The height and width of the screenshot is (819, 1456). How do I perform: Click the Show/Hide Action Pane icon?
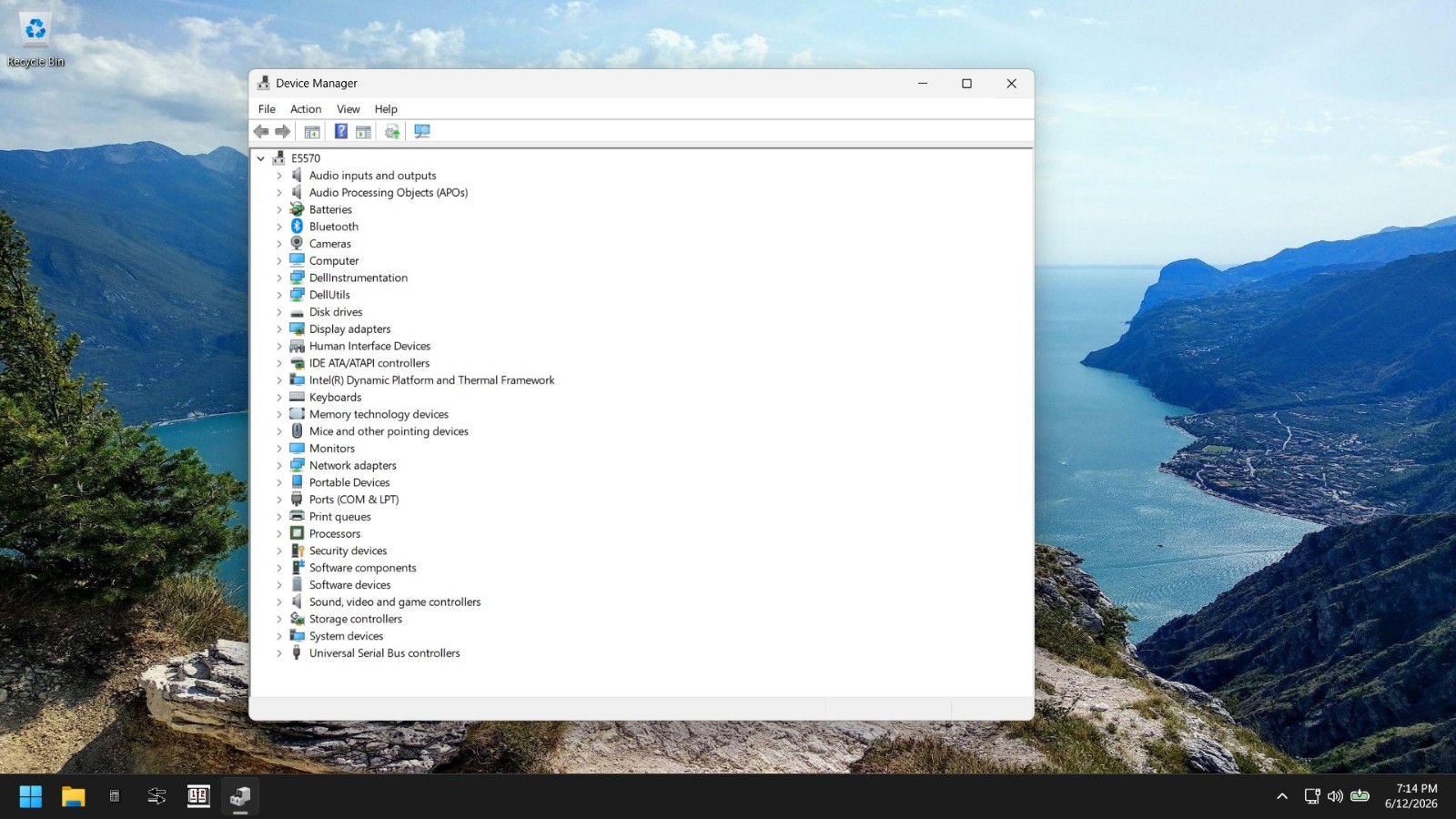pyautogui.click(x=364, y=132)
